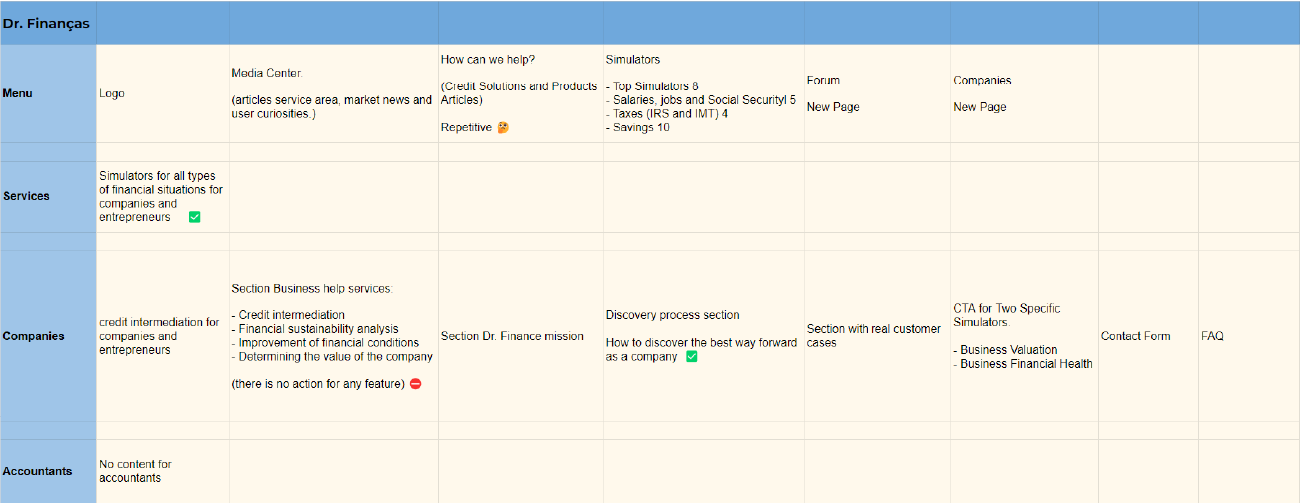Click 'Simulators for all types of financial situations' cell
Image resolution: width=1300 pixels, height=504 pixels.
tap(161, 196)
